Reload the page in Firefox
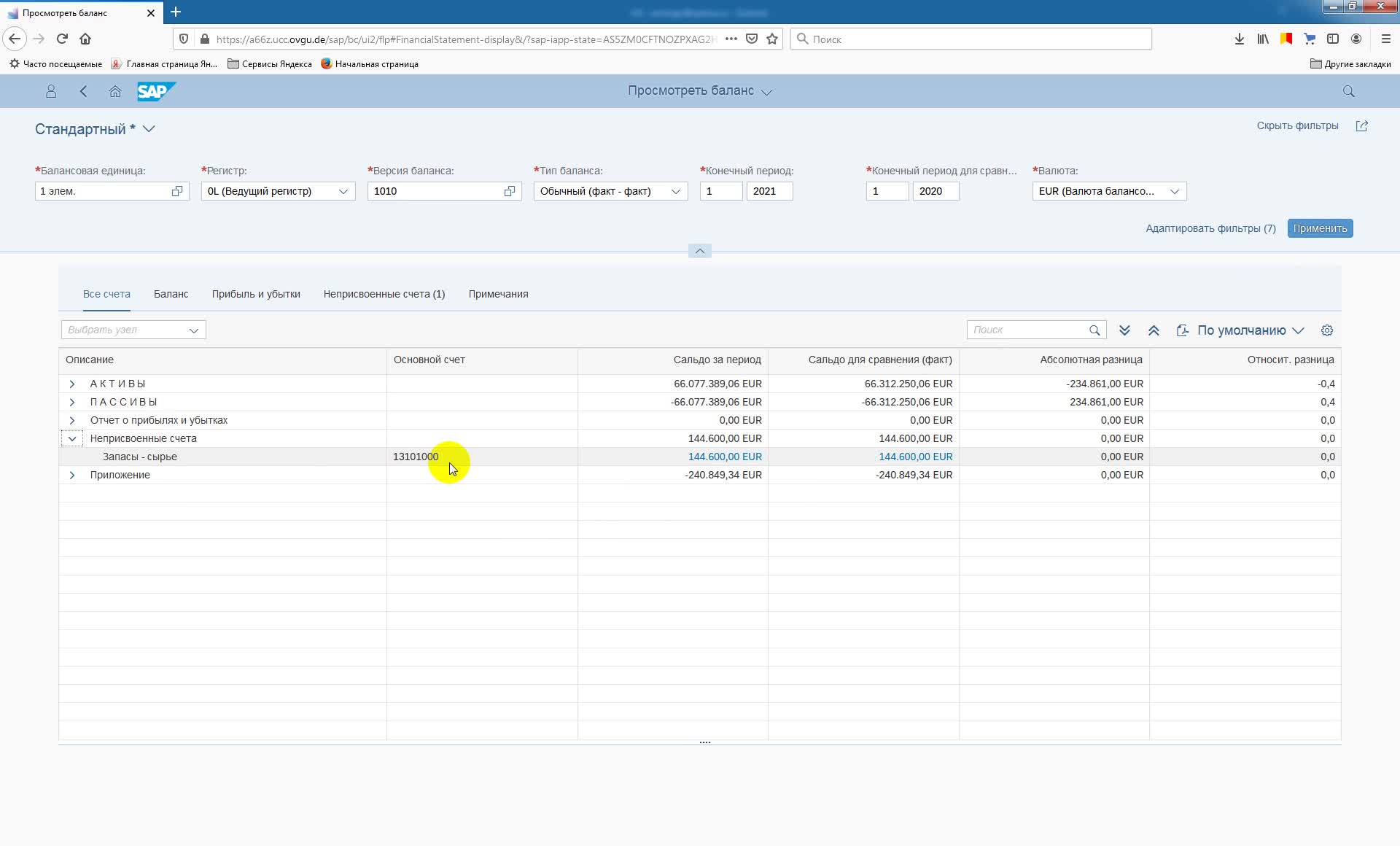Screen dimensions: 1400x846 point(62,39)
